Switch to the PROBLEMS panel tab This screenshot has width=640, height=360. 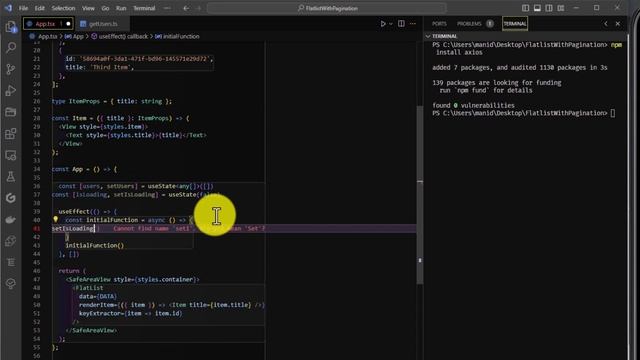click(469, 24)
